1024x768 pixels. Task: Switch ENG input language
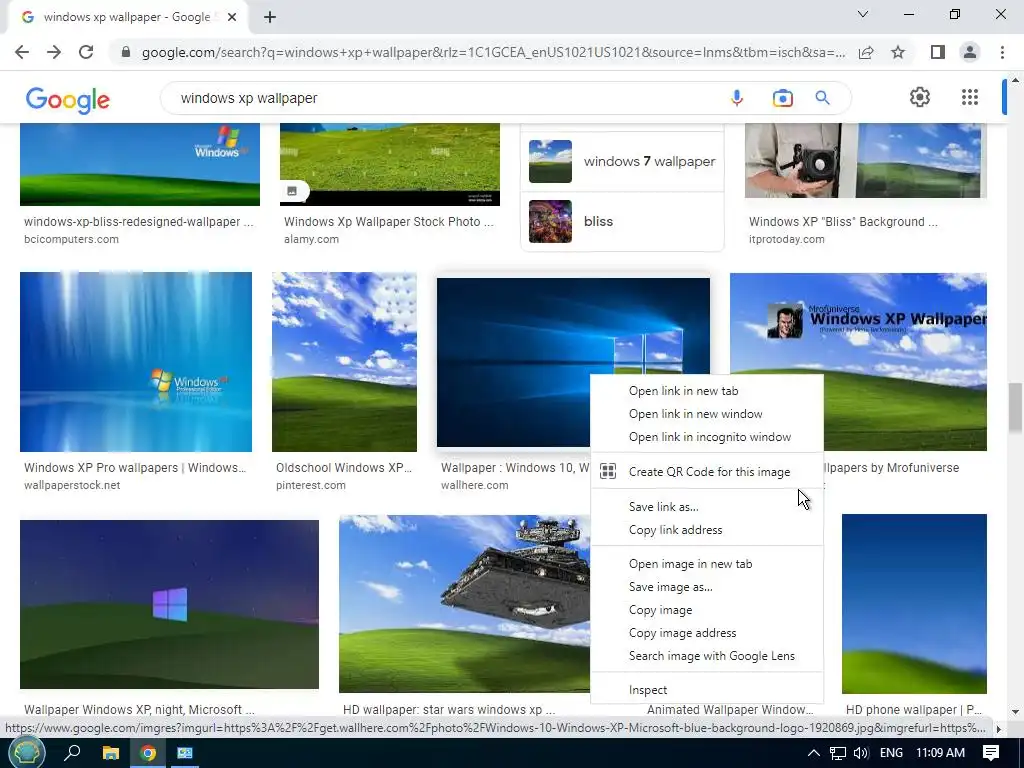[891, 753]
